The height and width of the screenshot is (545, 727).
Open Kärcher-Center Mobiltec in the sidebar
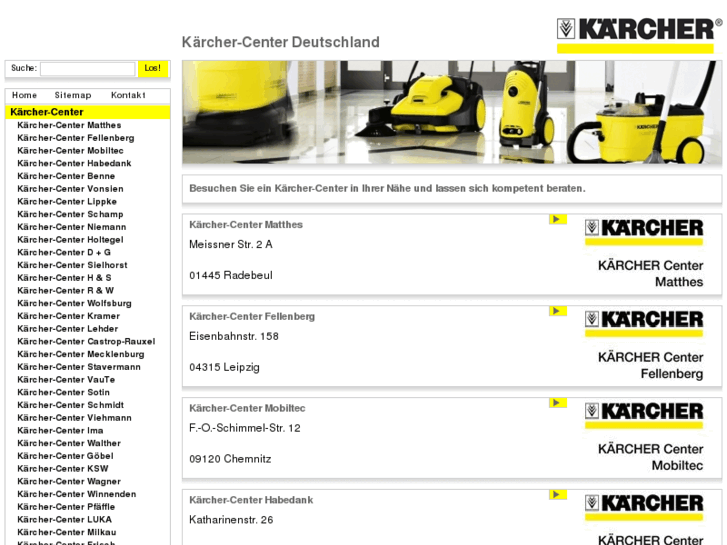tap(70, 151)
